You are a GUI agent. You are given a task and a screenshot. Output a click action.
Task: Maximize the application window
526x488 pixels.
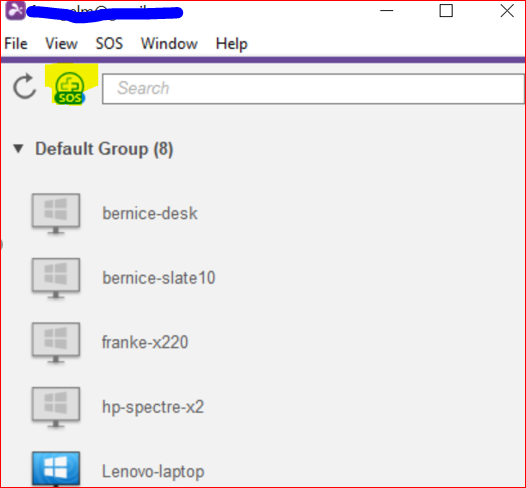pos(446,11)
